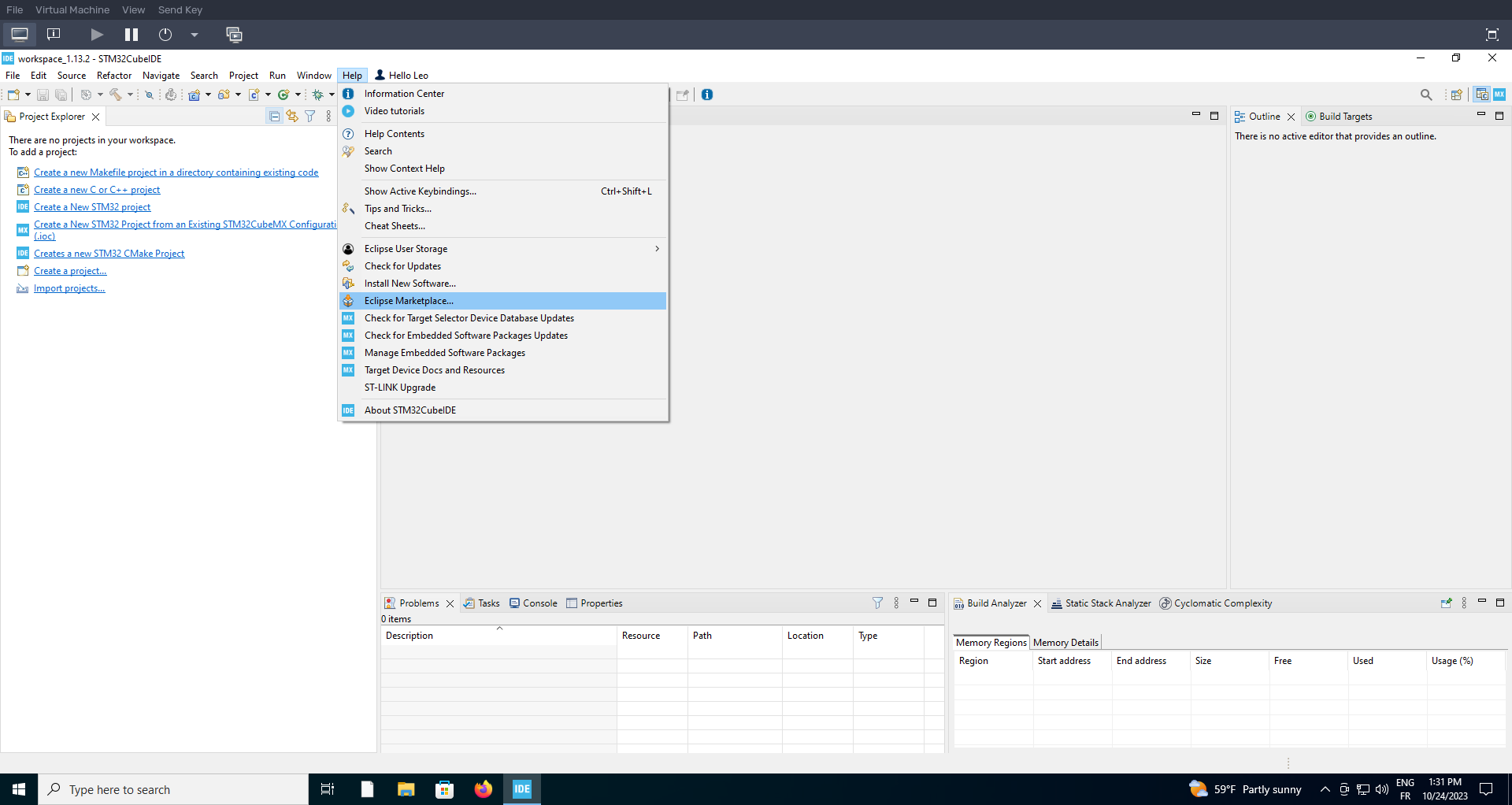The image size is (1512, 805).
Task: Click the Save All toolbar icon
Action: tap(61, 95)
